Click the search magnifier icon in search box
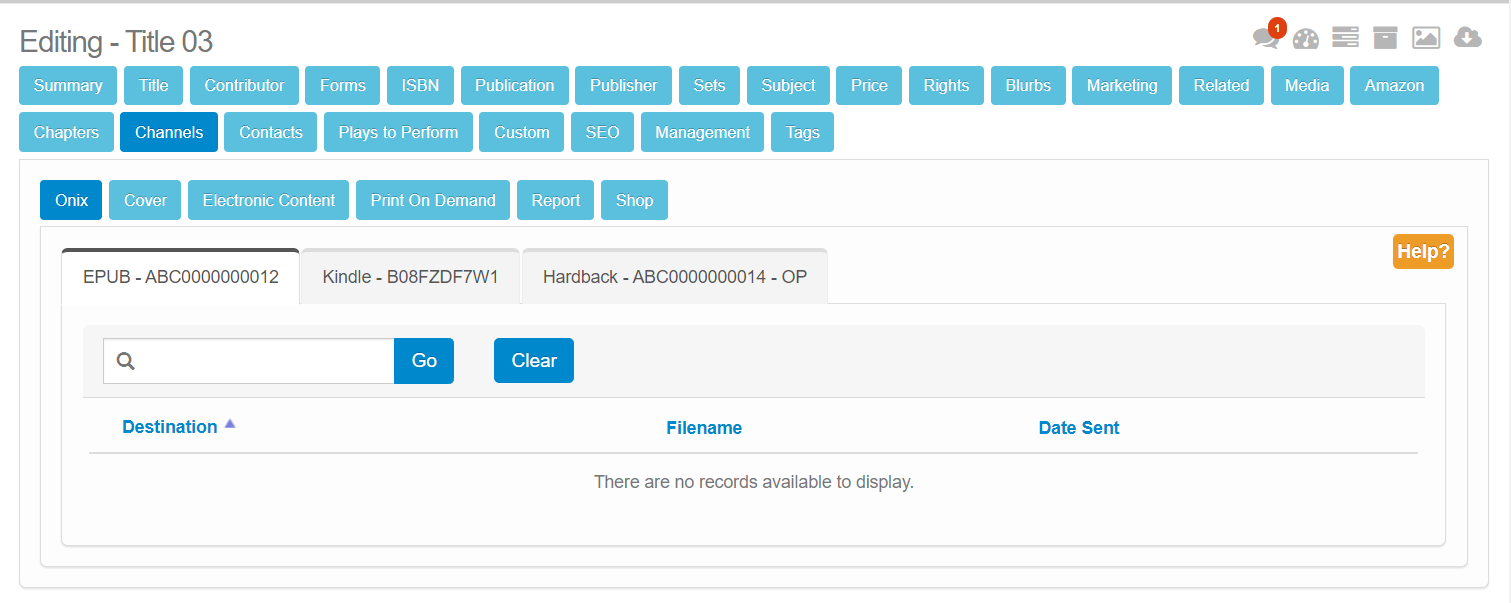Viewport: 1511px width, 603px height. [126, 361]
